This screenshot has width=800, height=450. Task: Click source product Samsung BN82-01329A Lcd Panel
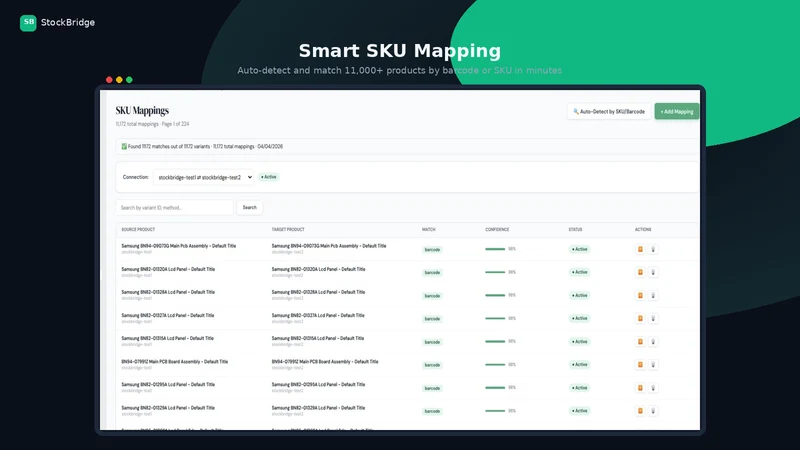168,408
